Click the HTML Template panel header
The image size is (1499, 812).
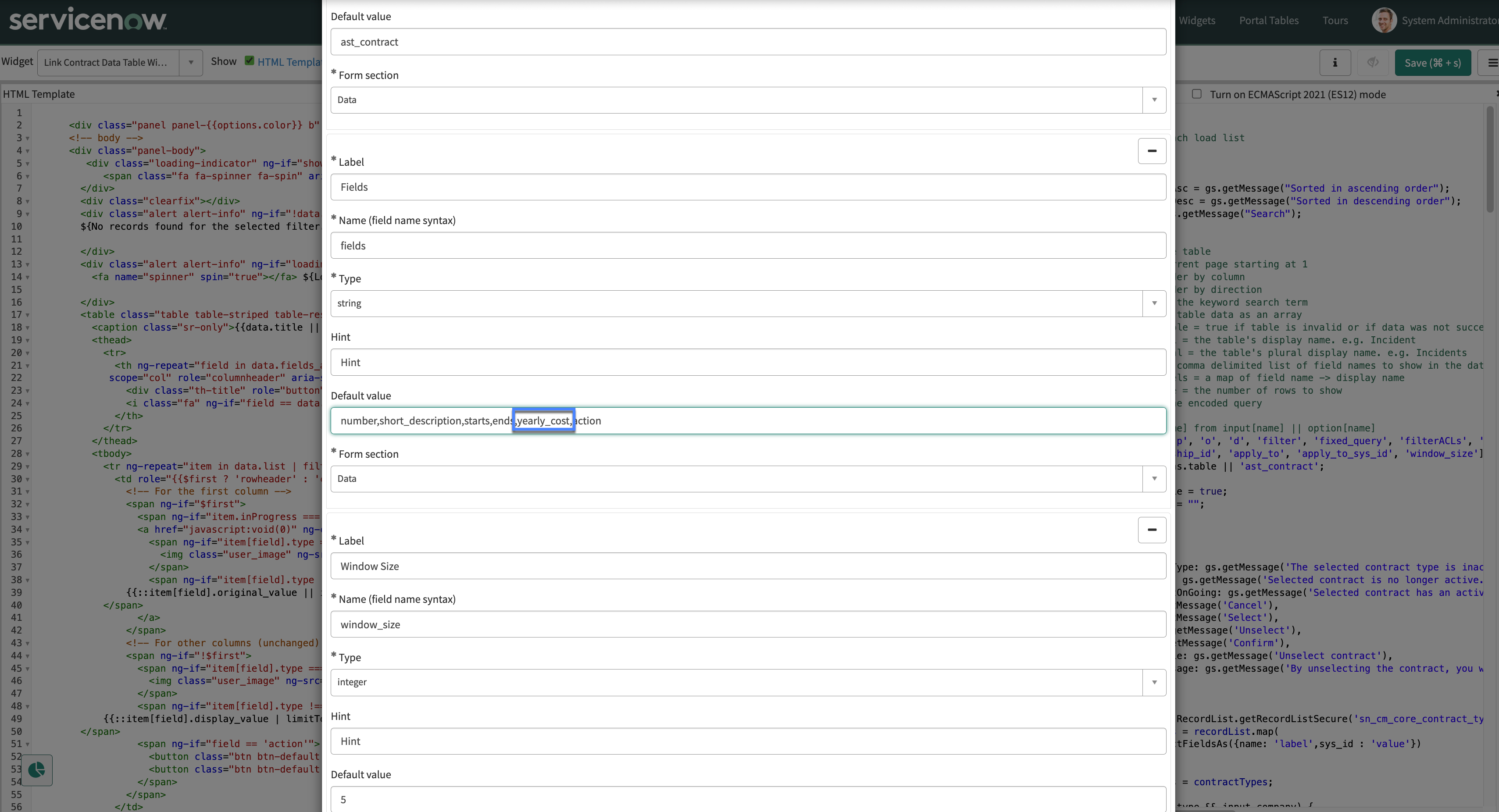pyautogui.click(x=39, y=94)
